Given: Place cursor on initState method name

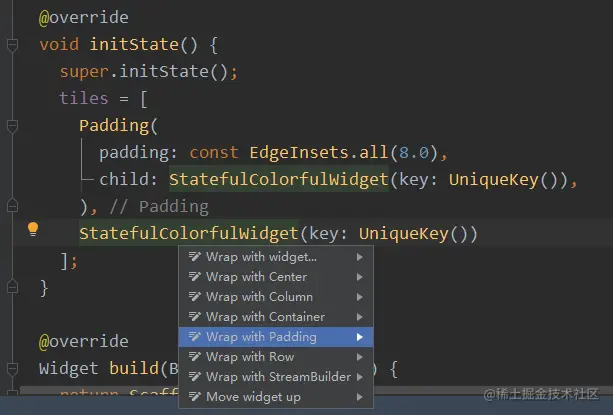Looking at the screenshot, I should 134,44.
